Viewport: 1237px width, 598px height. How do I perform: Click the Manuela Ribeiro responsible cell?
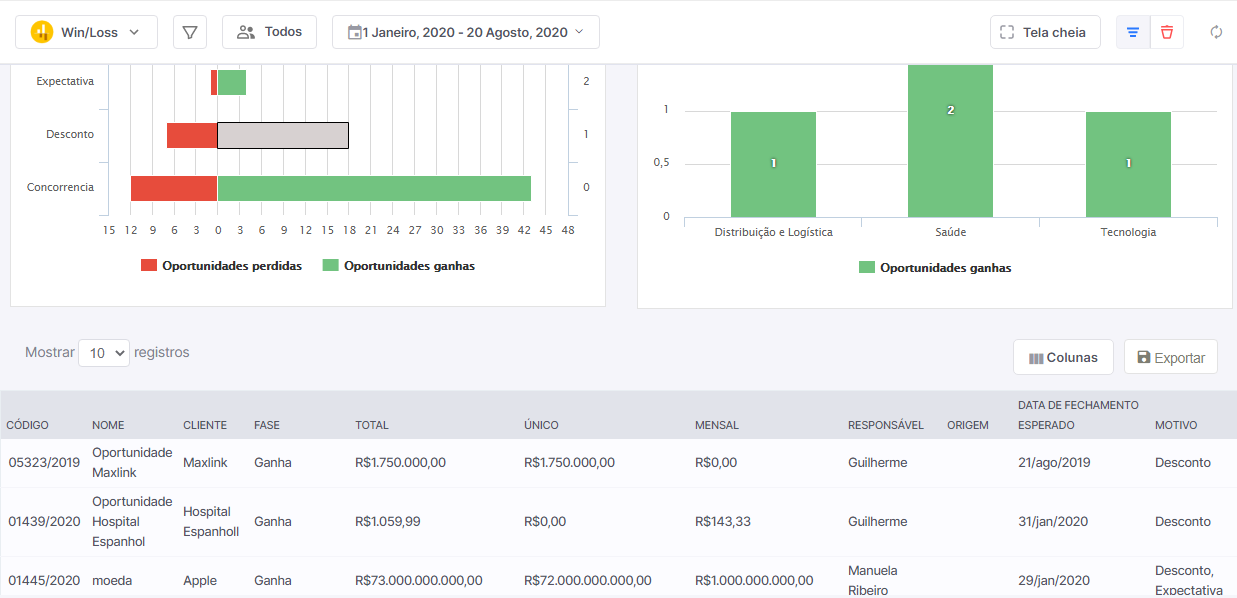[x=873, y=580]
